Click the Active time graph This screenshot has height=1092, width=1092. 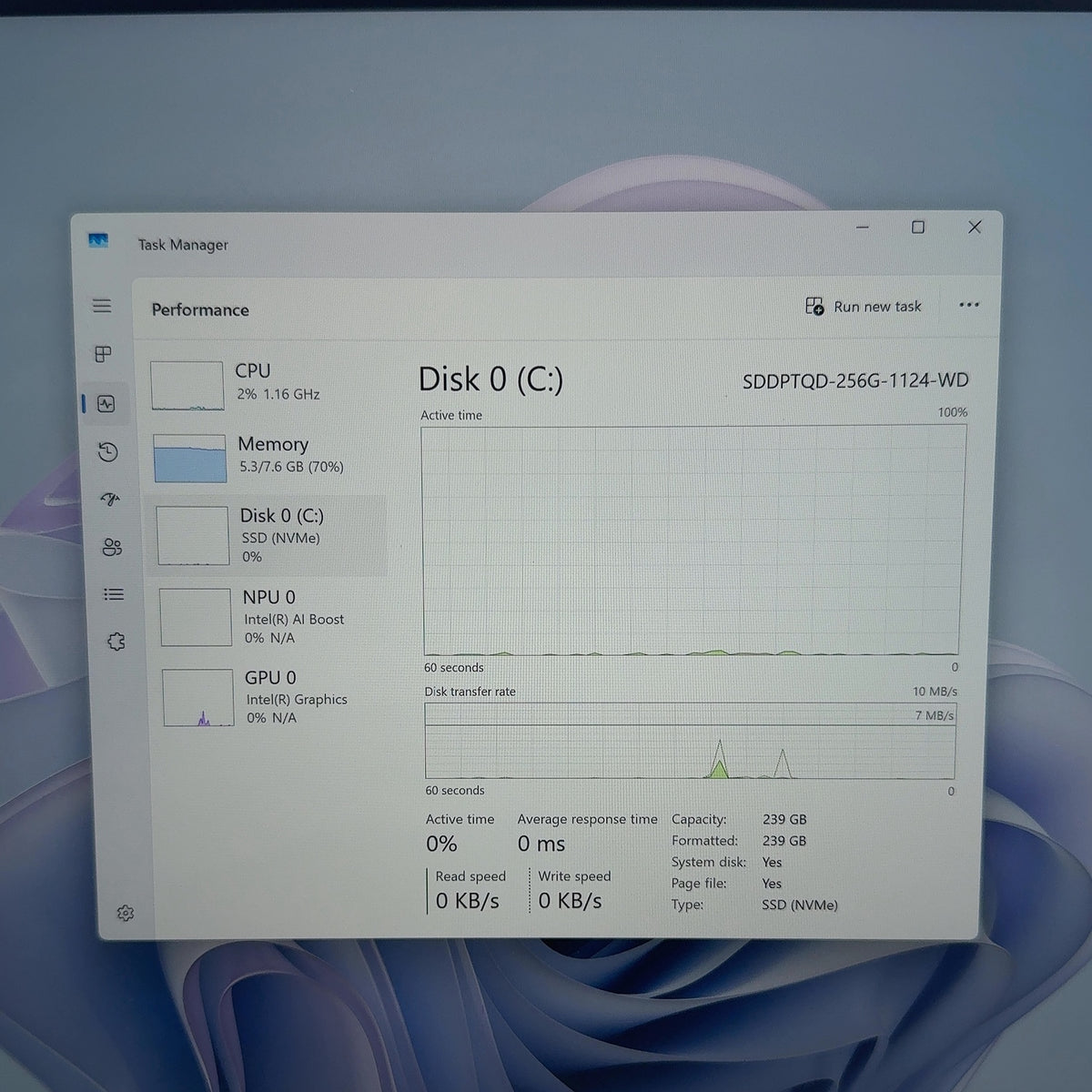click(x=692, y=541)
